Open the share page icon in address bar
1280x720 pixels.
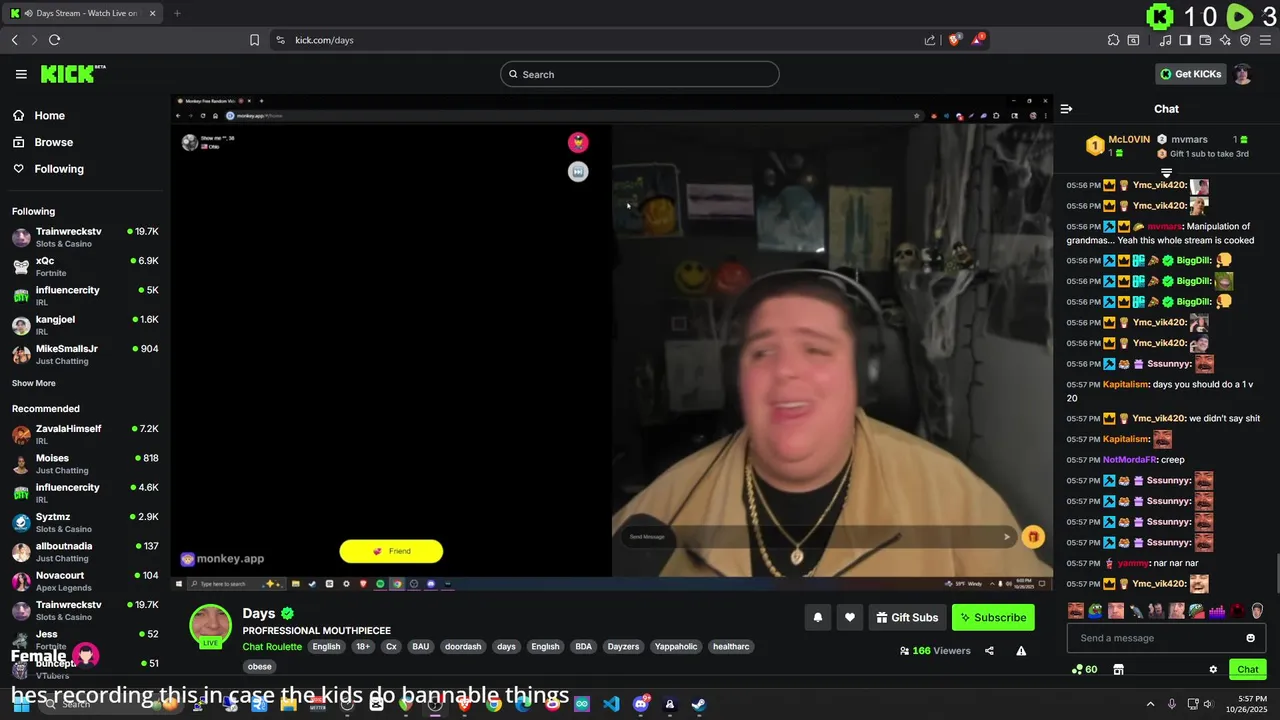point(930,40)
